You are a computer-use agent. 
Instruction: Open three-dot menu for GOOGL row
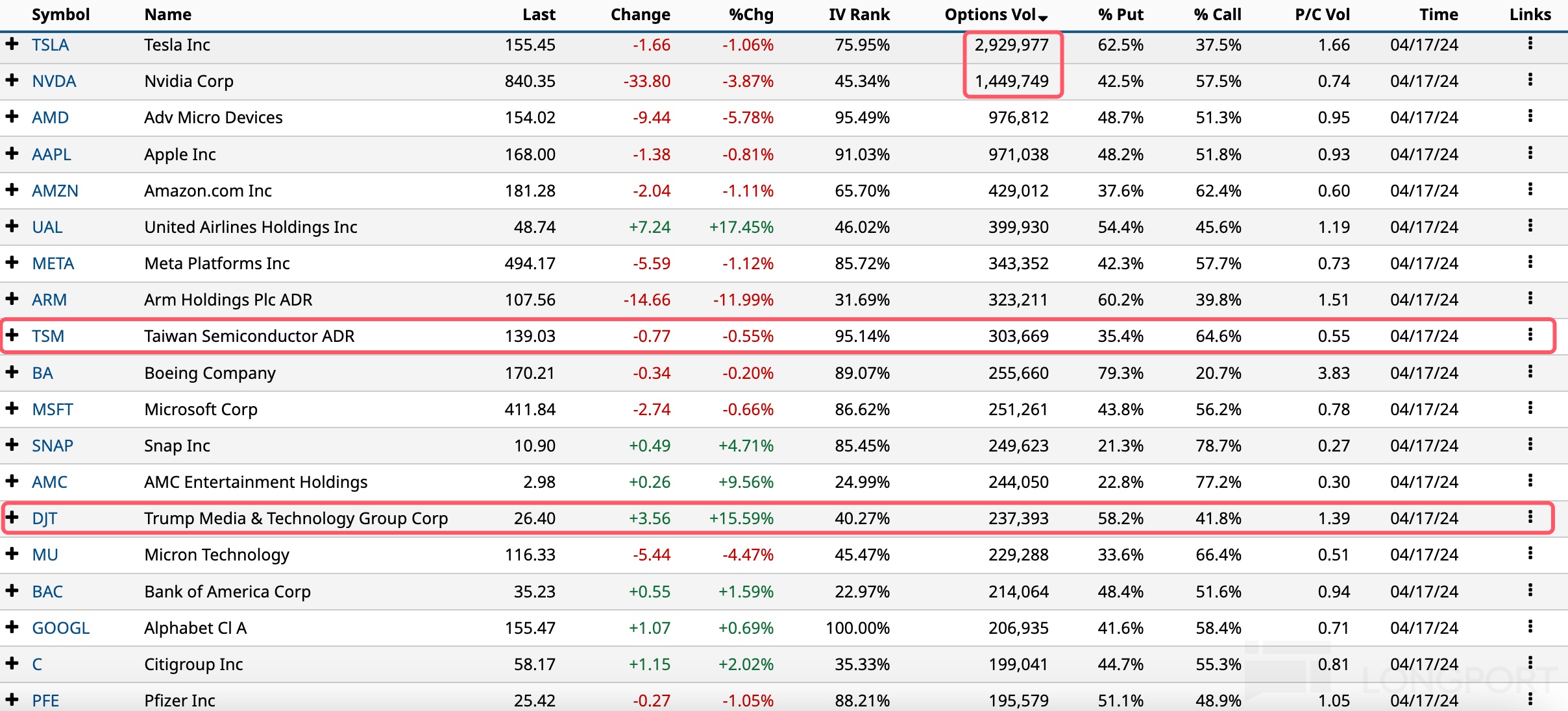pyautogui.click(x=1530, y=627)
